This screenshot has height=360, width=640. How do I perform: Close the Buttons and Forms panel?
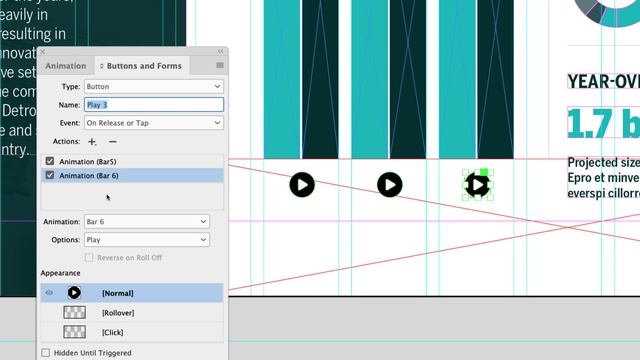[x=43, y=51]
